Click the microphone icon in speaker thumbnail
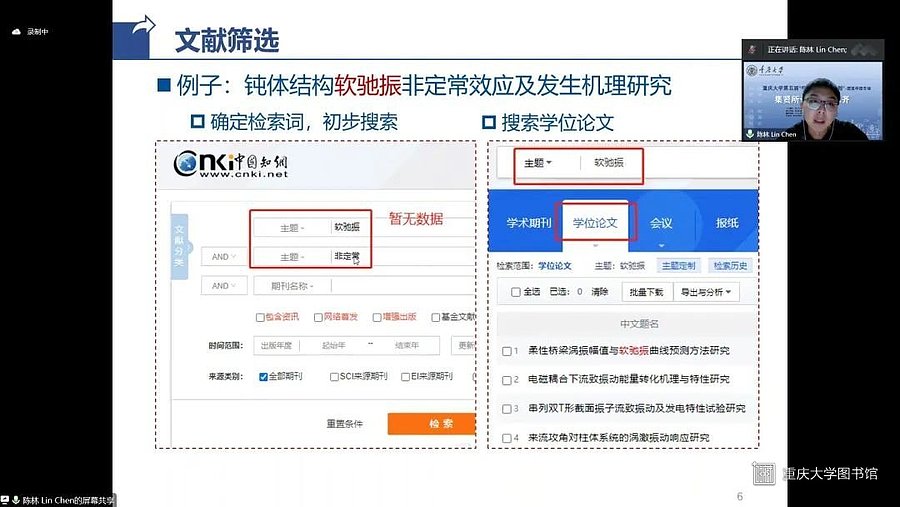The height and width of the screenshot is (507, 900). [750, 134]
